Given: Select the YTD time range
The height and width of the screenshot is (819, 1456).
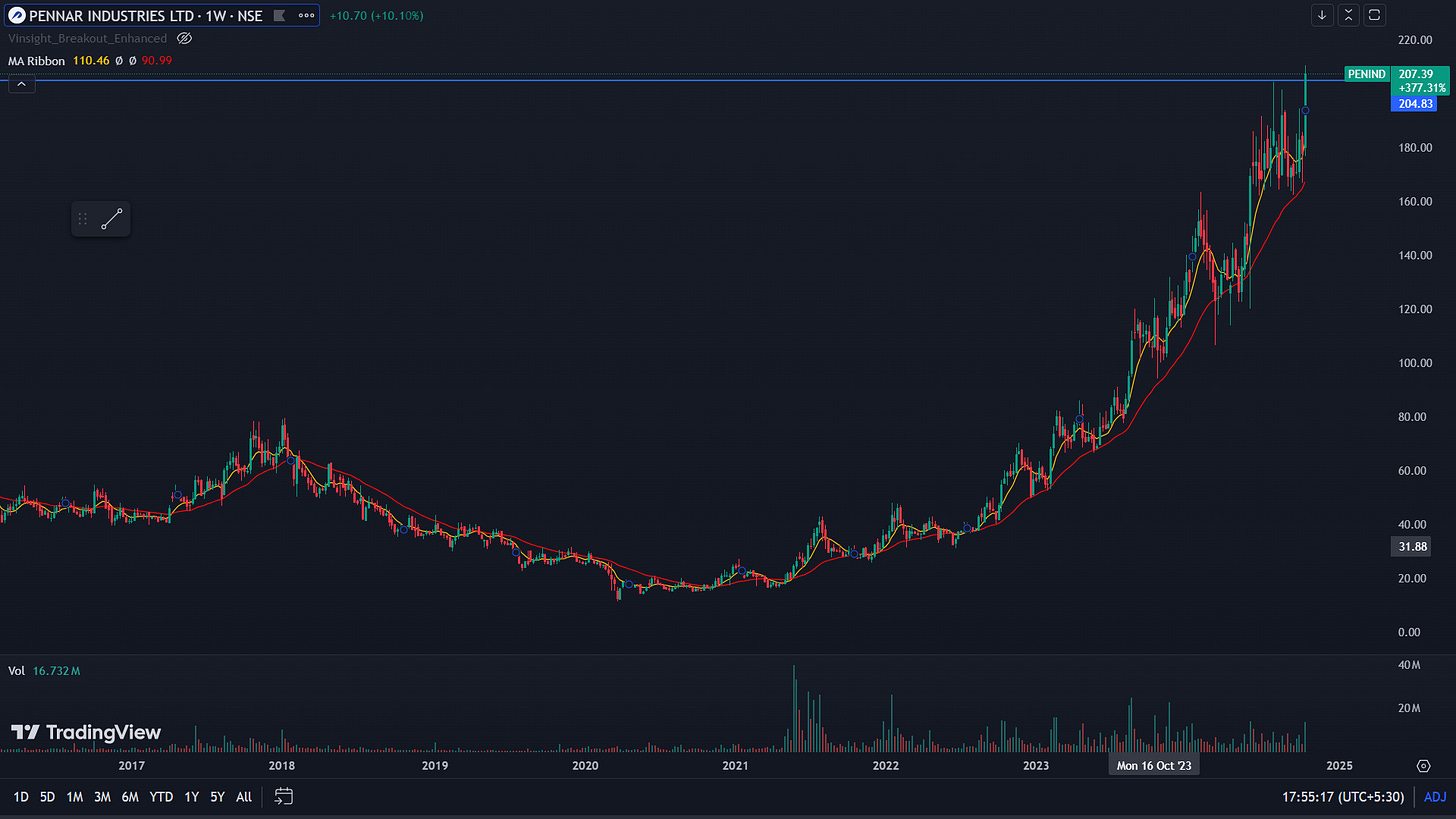Looking at the screenshot, I should coord(161,797).
